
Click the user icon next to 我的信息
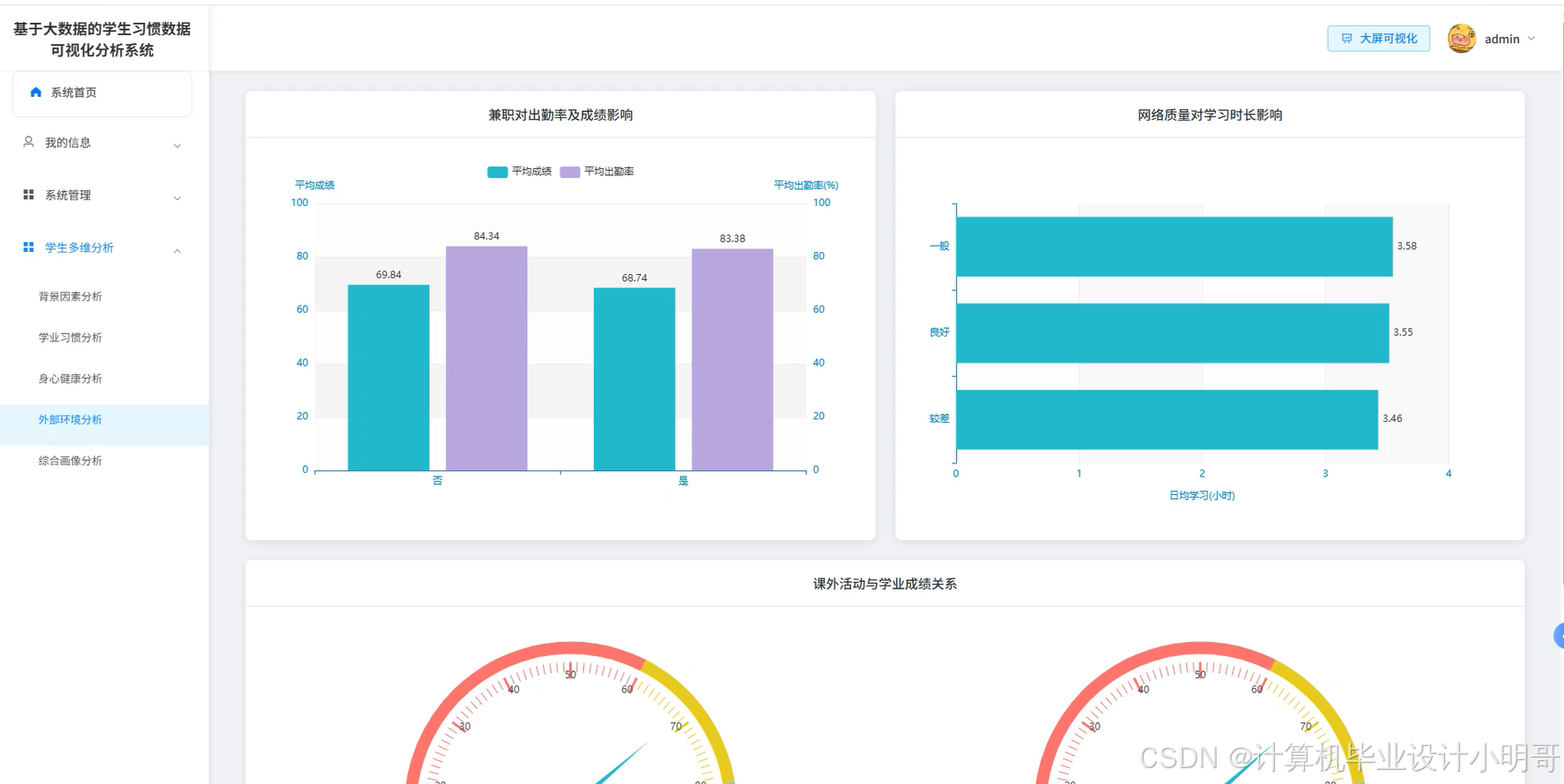pyautogui.click(x=28, y=142)
